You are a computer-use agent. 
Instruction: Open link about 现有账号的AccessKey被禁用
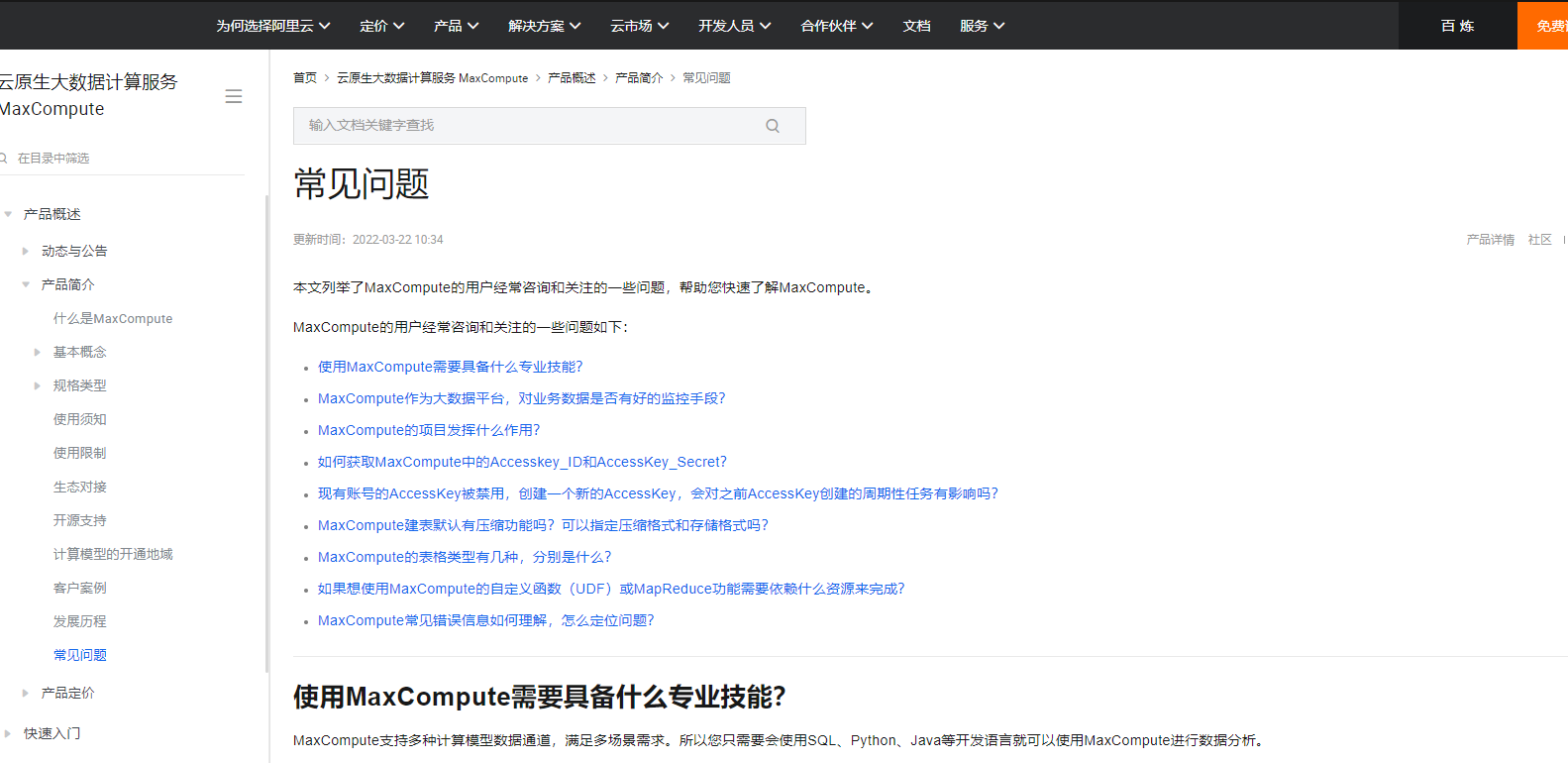click(658, 493)
